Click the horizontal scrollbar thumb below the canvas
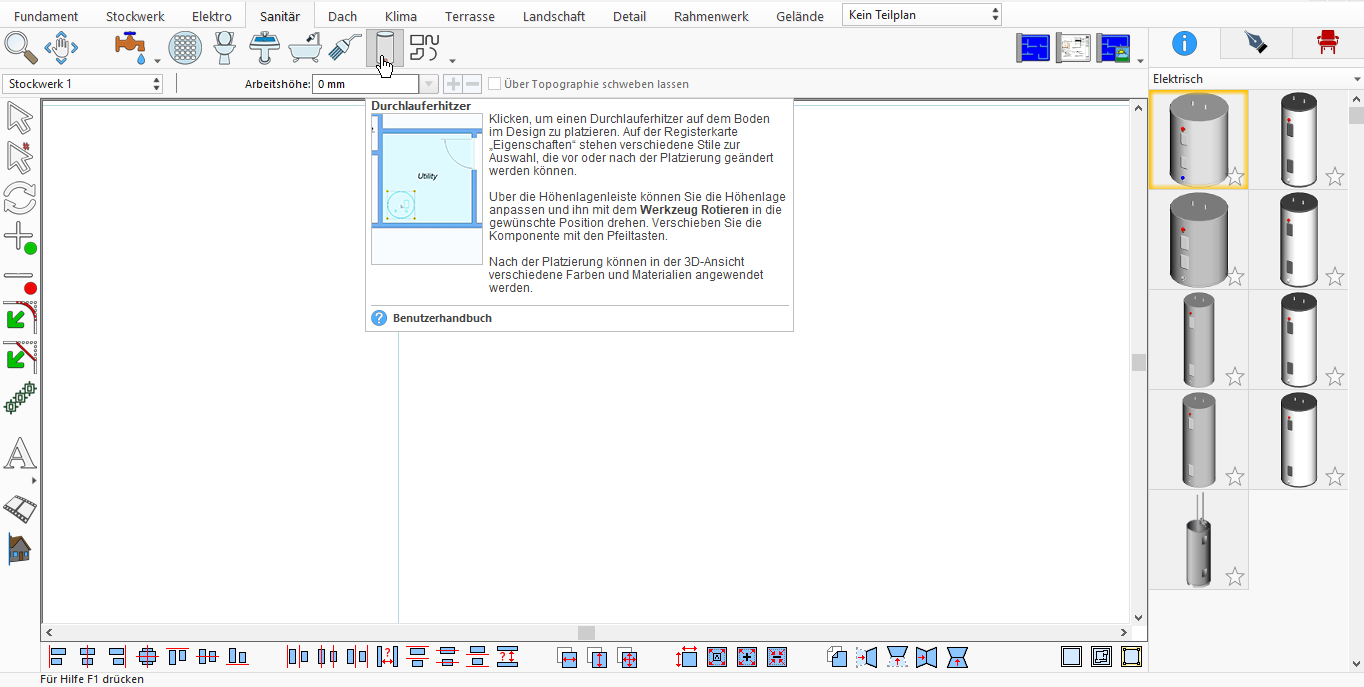Screen dimensions: 1364x687 tap(586, 633)
